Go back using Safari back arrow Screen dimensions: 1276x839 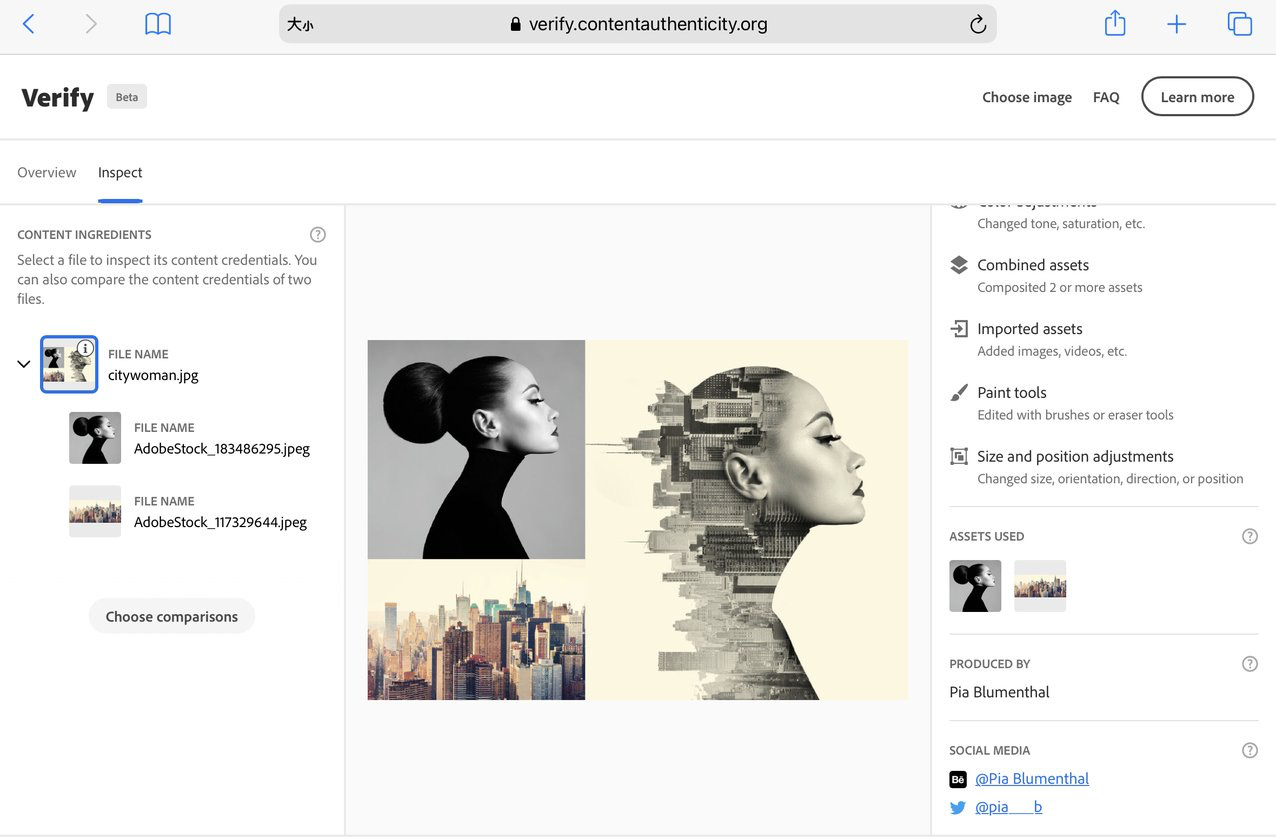click(x=28, y=24)
